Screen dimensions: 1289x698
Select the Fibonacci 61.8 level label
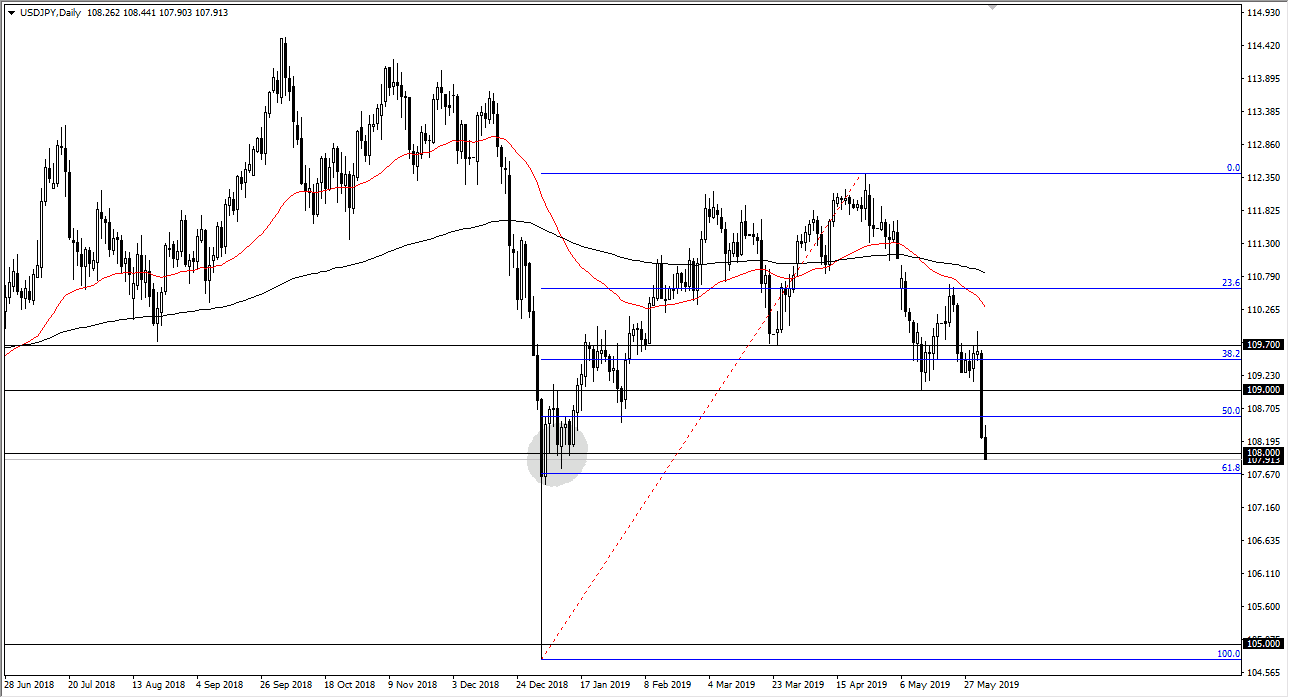(x=1231, y=468)
